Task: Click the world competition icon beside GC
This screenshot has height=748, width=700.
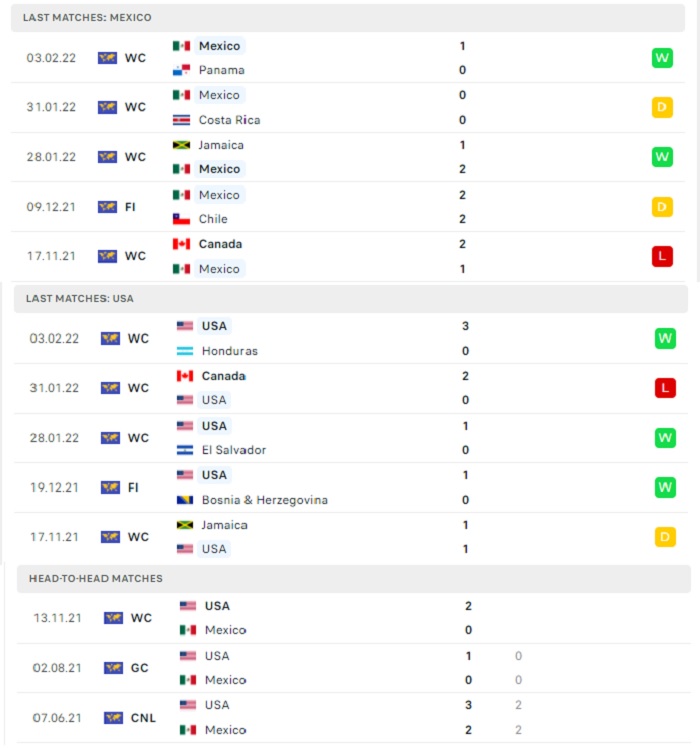Action: click(x=114, y=668)
